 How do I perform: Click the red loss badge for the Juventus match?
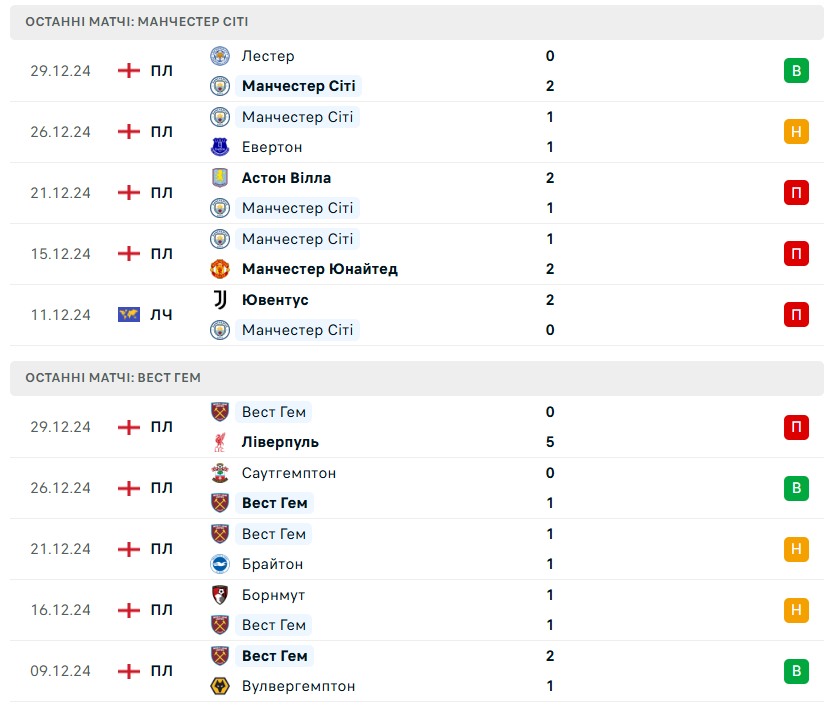pyautogui.click(x=796, y=315)
